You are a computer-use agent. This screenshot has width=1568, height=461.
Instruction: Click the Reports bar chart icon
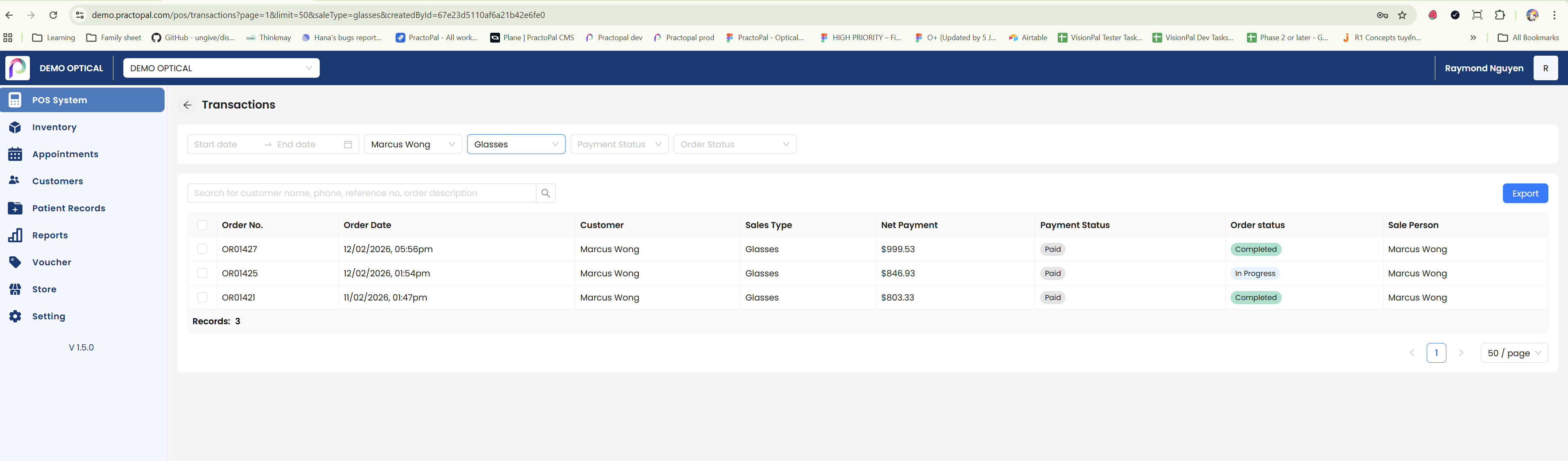pos(15,235)
